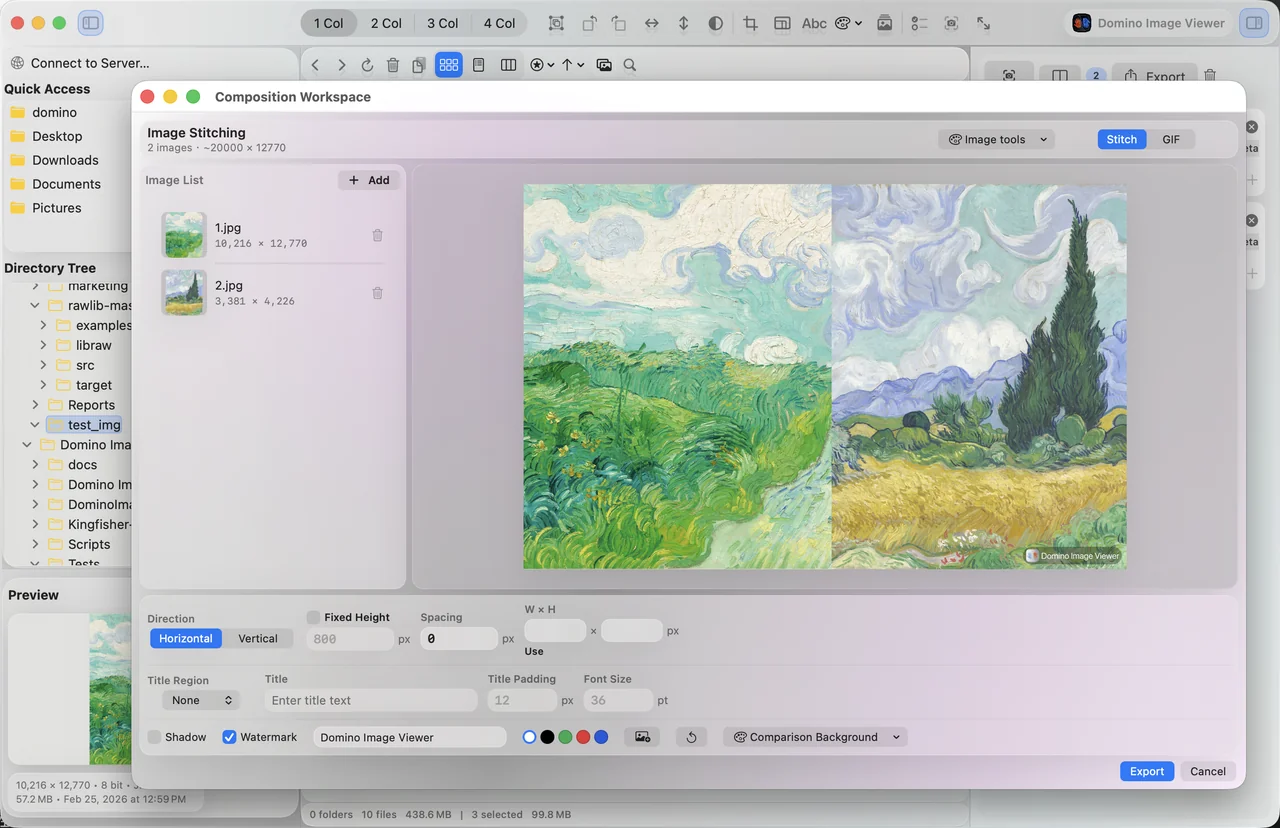Switch to the split columns view icon
This screenshot has width=1280, height=828.
coord(508,65)
